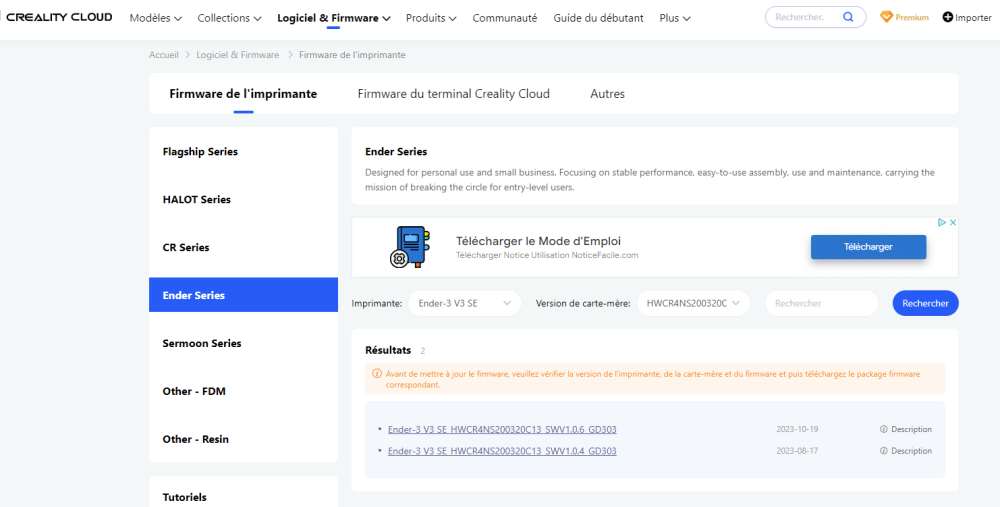Open Guide du débutant
The width and height of the screenshot is (1000, 507).
click(x=598, y=18)
